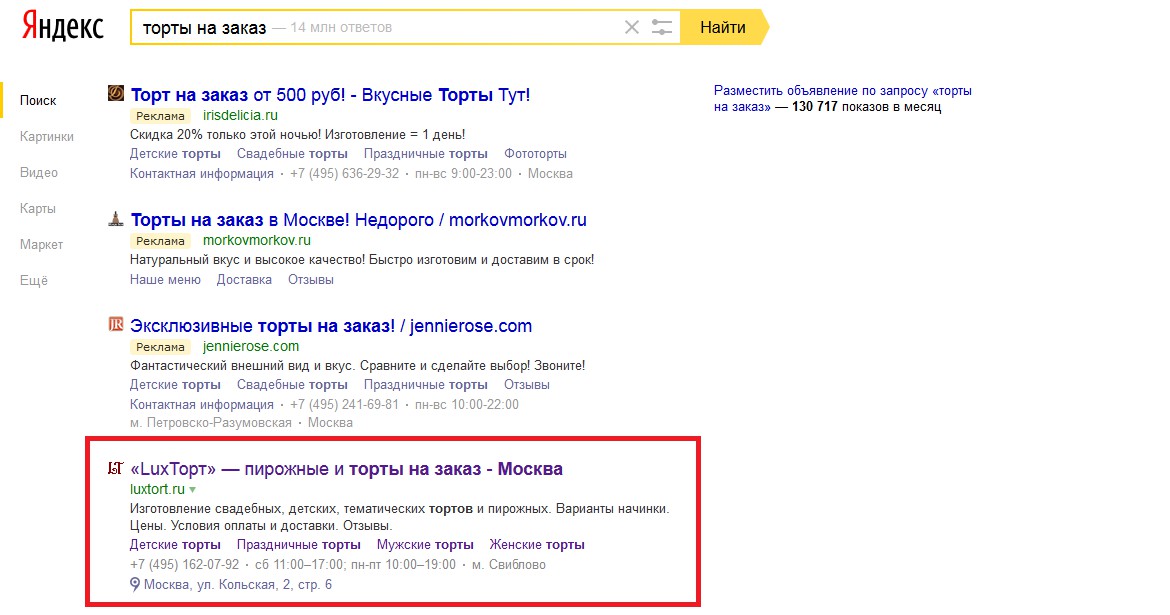Open the Yandex logo homepage
This screenshot has height=615, width=1170.
[63, 27]
